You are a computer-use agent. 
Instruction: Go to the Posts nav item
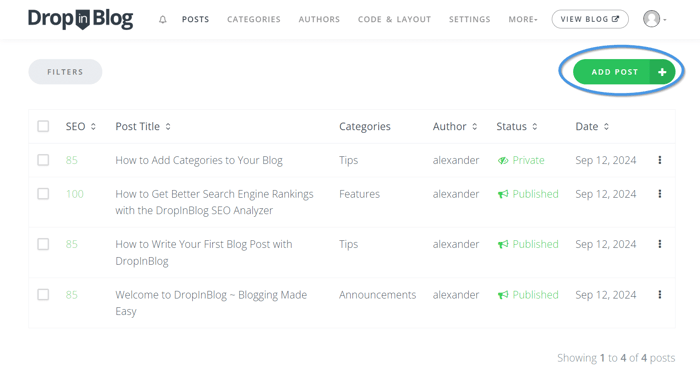pos(196,19)
